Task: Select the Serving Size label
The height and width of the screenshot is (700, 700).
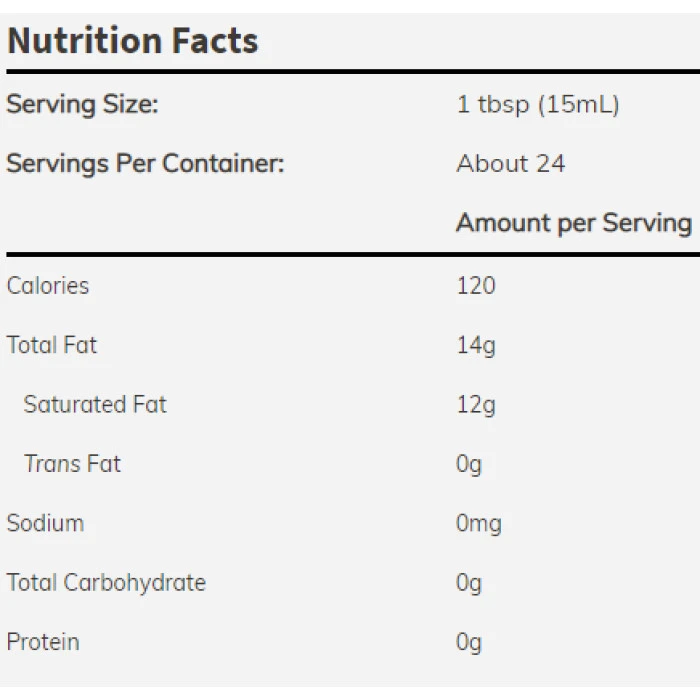Action: (x=82, y=104)
